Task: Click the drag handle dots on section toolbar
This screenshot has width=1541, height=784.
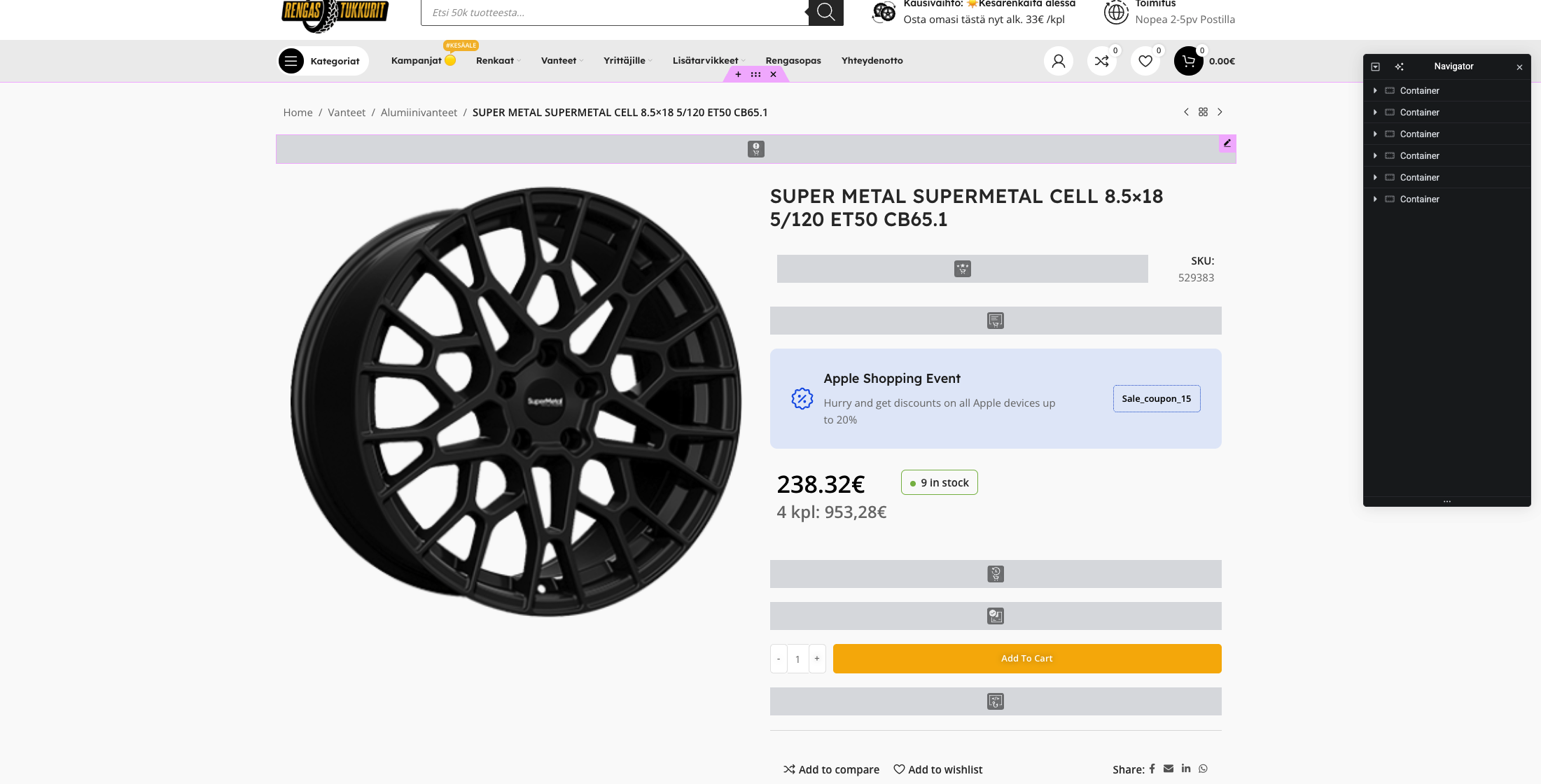Action: [755, 74]
